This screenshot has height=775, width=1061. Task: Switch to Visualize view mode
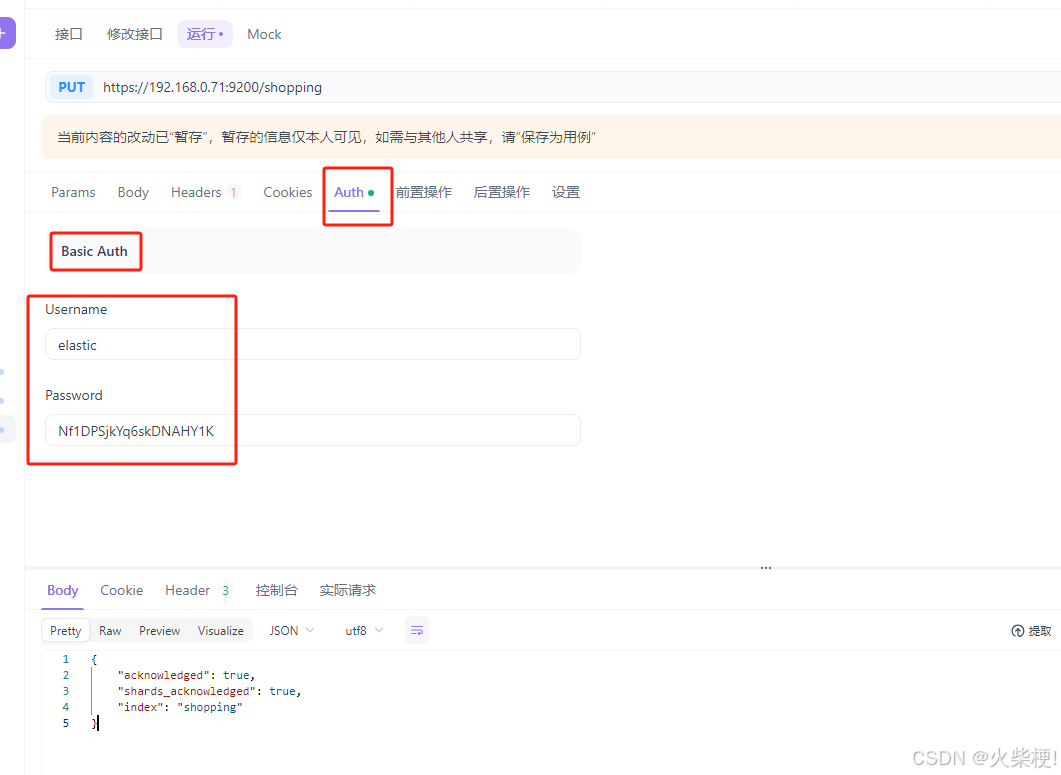(221, 631)
